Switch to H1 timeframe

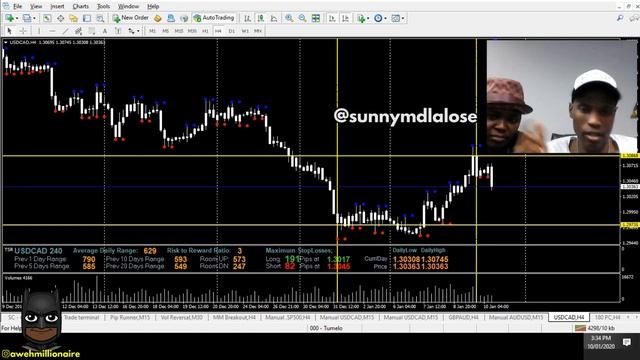[205, 31]
